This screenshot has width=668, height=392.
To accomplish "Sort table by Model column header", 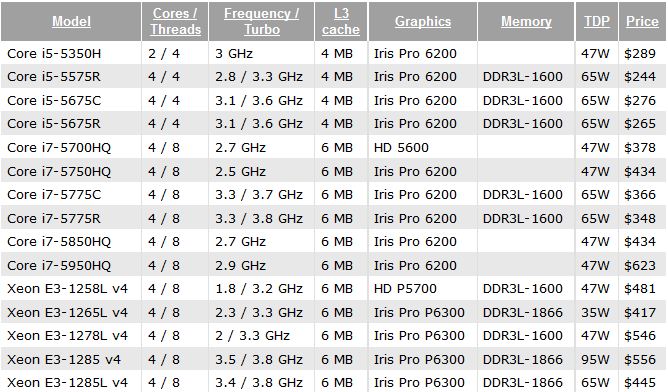I will coord(72,21).
